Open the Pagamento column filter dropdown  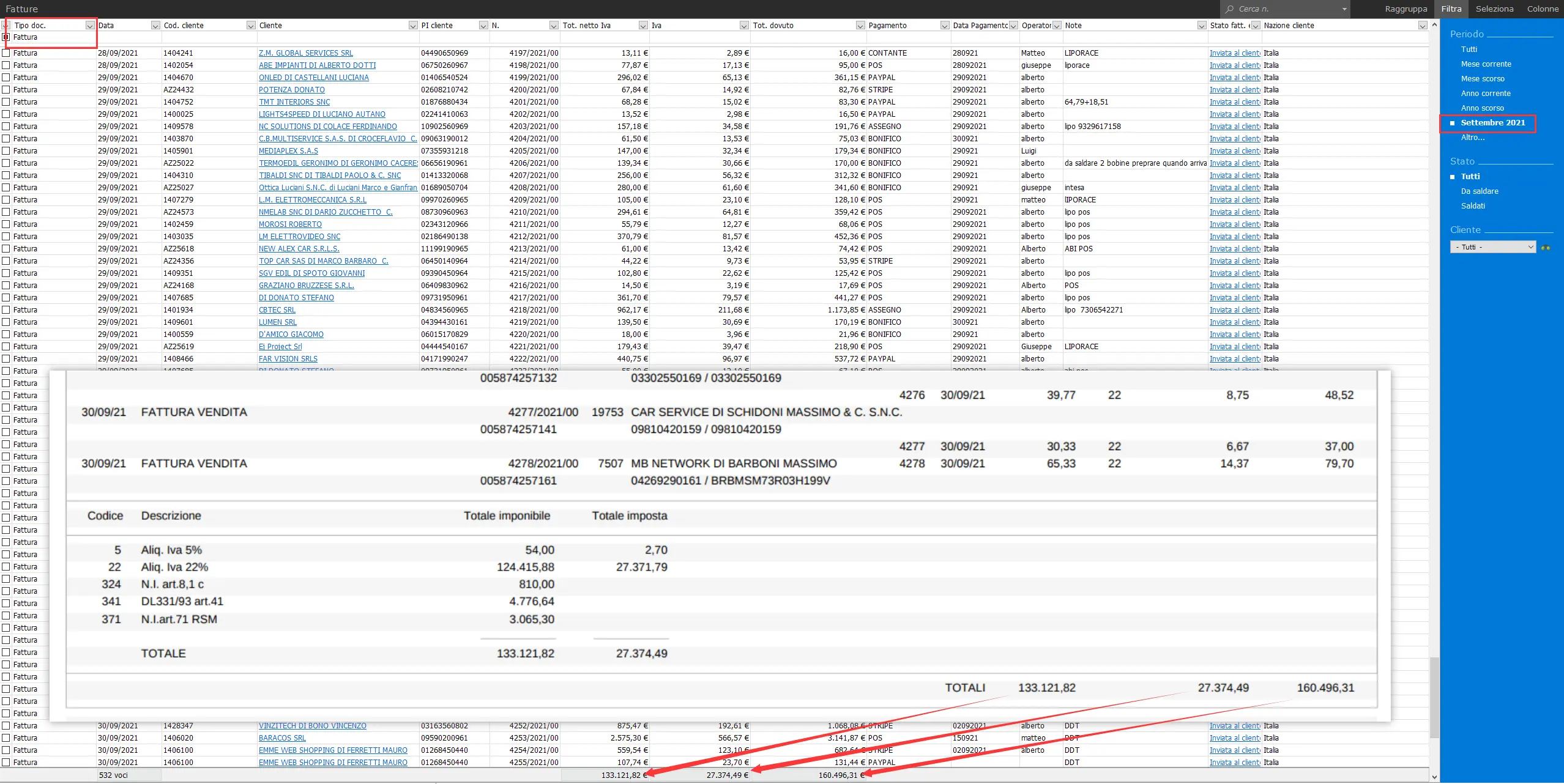click(x=944, y=26)
